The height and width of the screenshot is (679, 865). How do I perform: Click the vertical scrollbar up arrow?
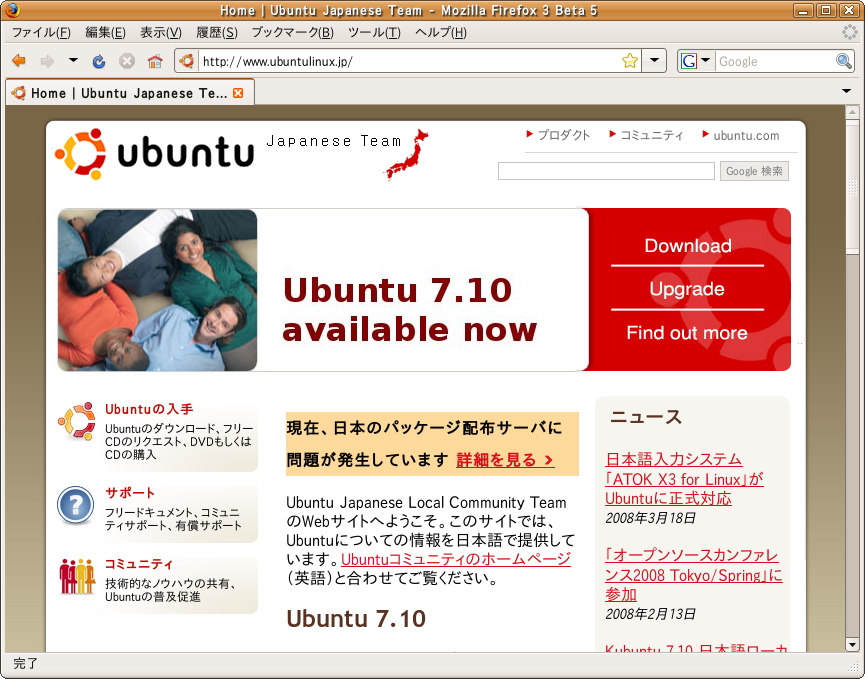click(852, 113)
